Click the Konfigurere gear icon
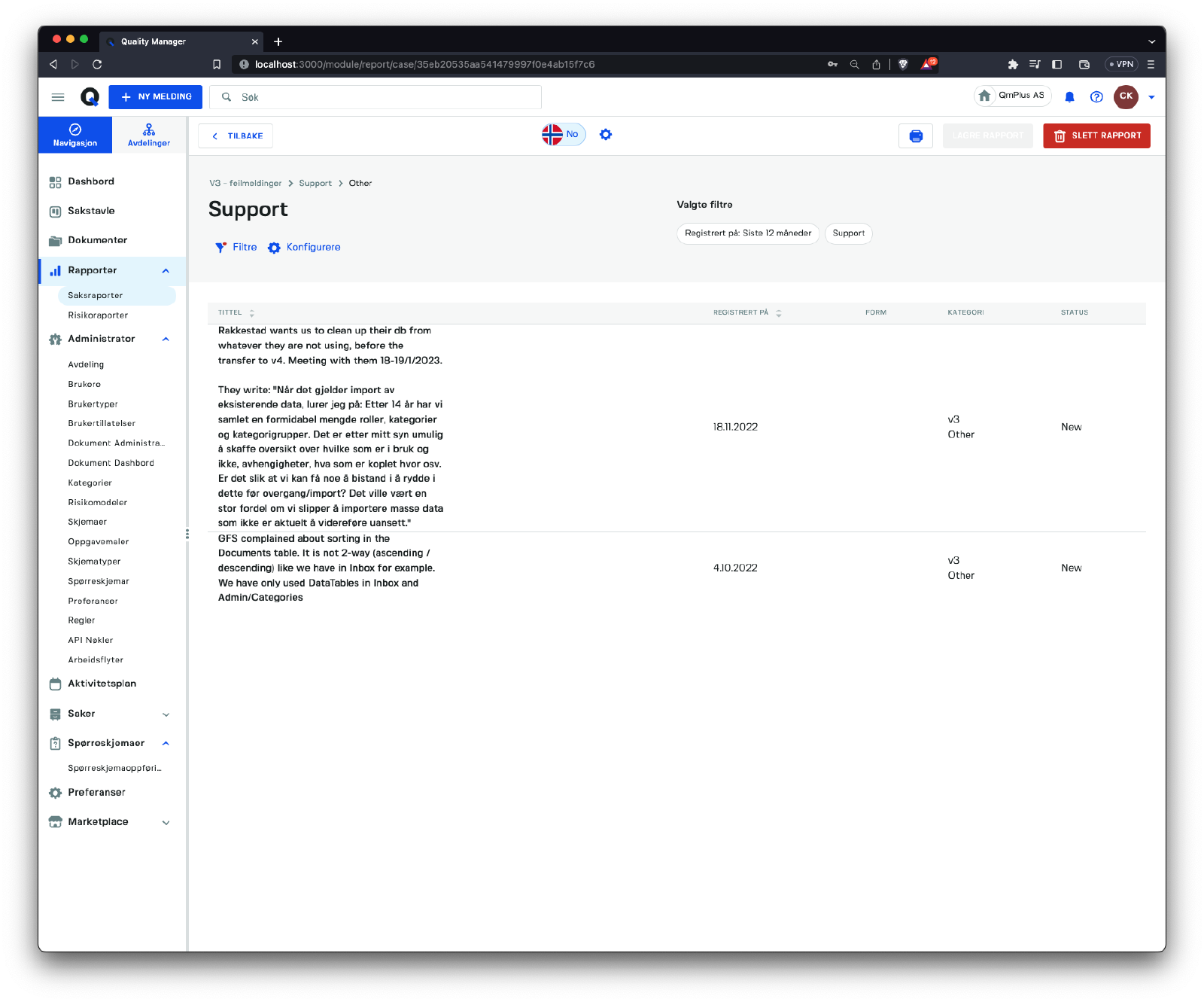The image size is (1204, 1002). click(x=274, y=248)
